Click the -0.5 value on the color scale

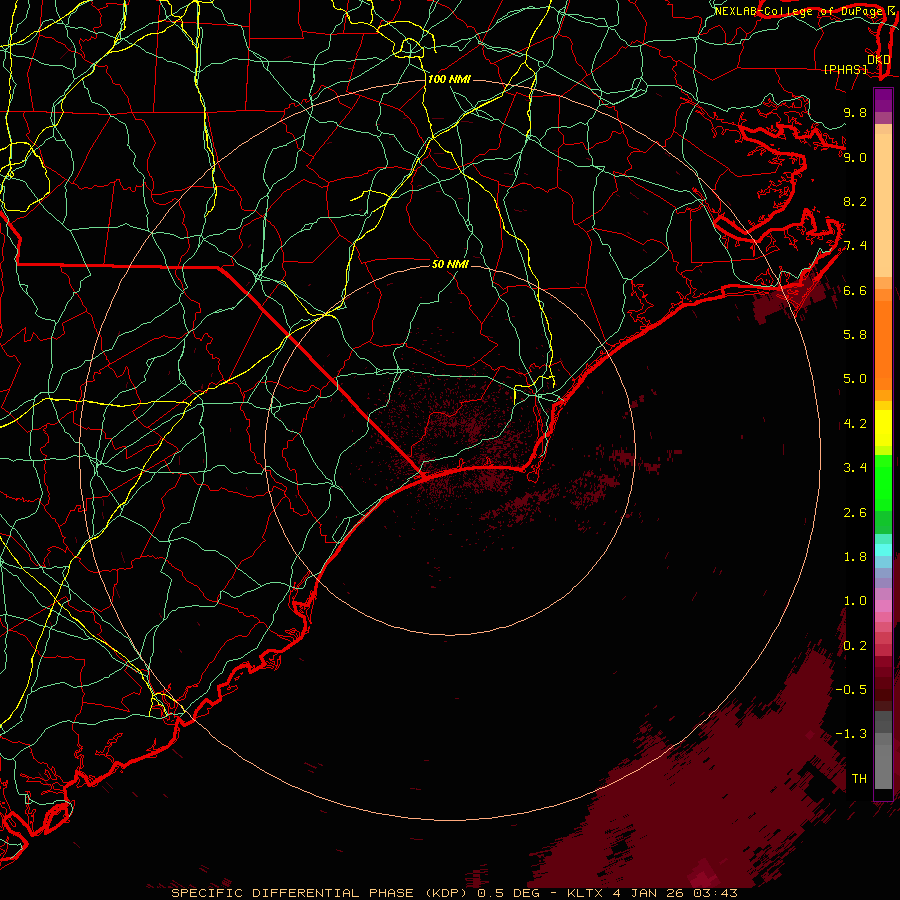tap(852, 690)
